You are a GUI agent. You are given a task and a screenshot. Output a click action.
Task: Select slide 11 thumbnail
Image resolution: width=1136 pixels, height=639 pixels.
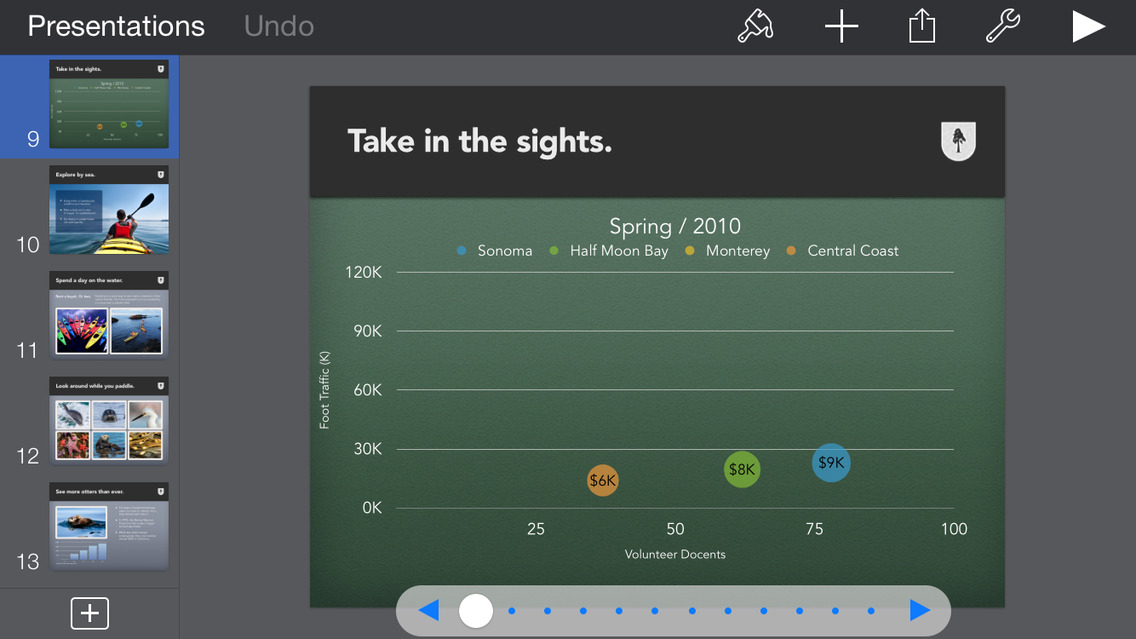point(109,315)
